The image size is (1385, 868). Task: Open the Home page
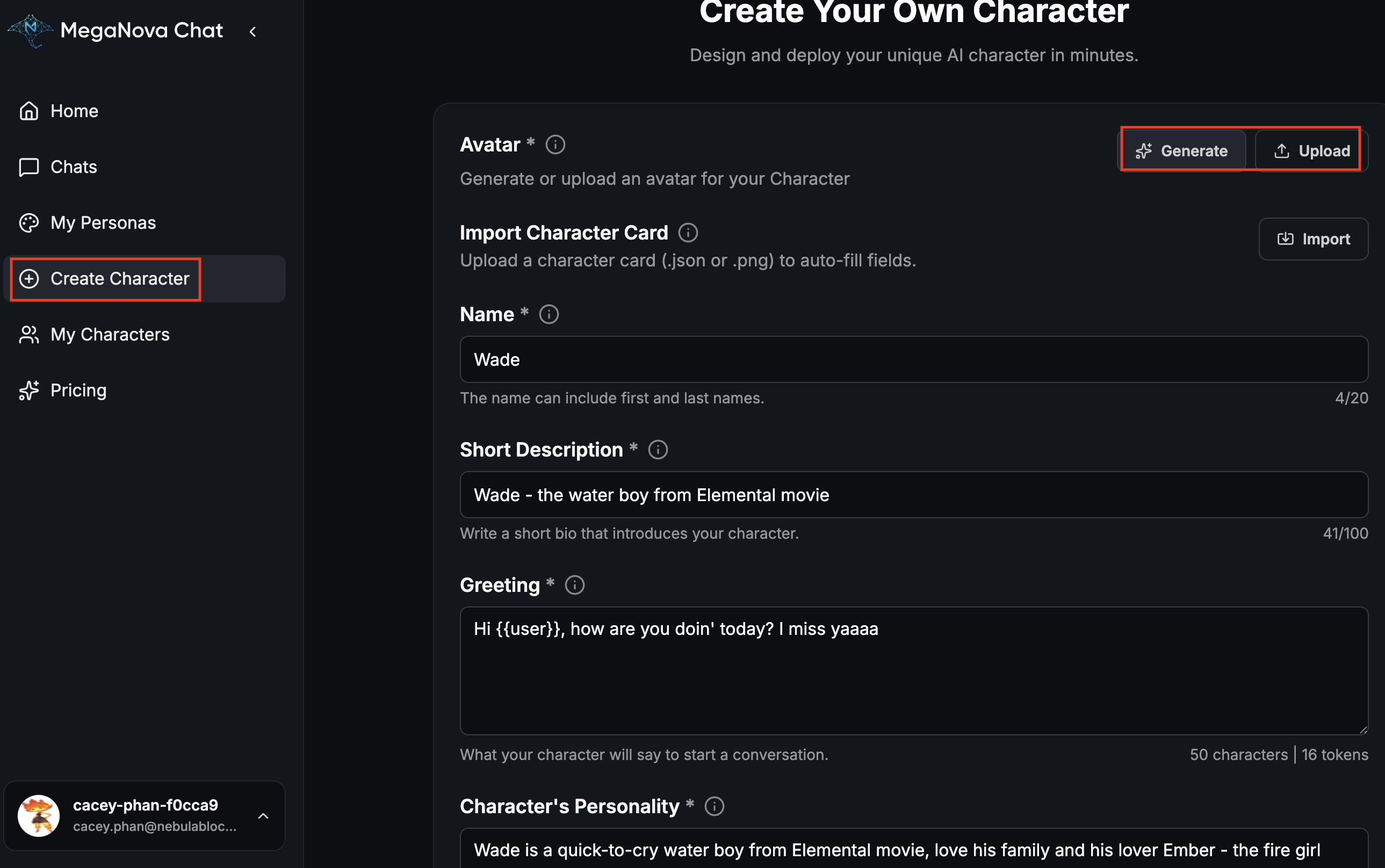[x=74, y=111]
